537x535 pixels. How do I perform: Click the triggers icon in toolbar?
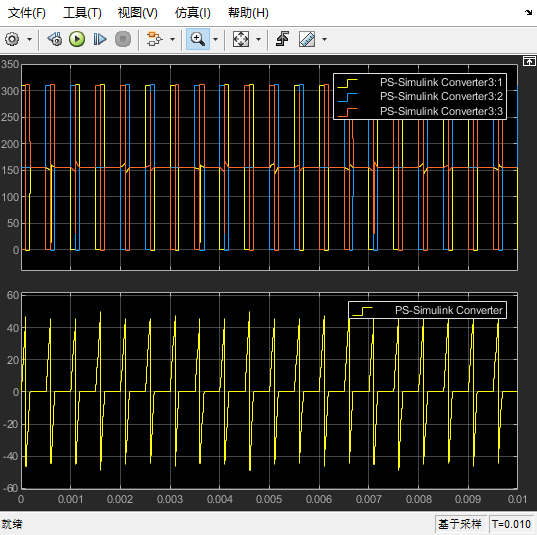pyautogui.click(x=283, y=39)
